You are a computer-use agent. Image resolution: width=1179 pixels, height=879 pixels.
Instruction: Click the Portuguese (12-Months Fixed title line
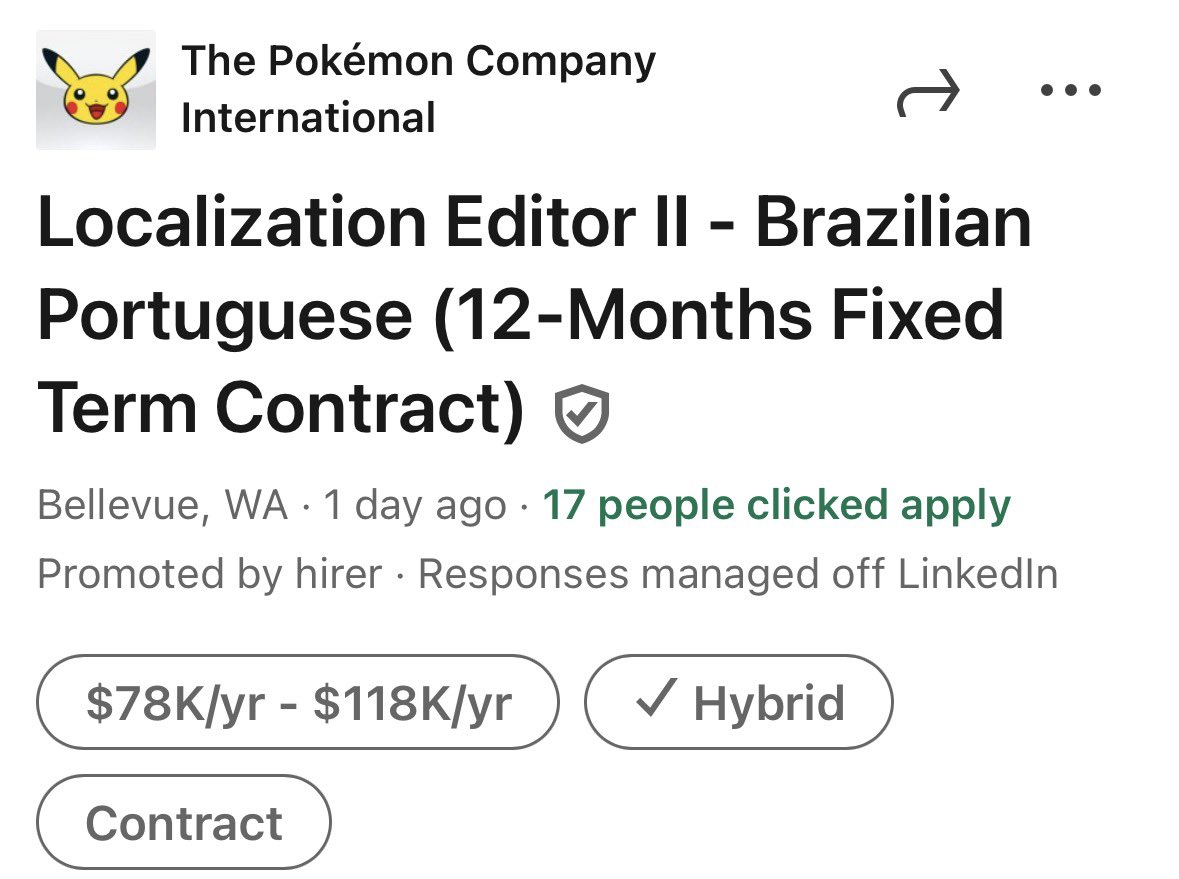coord(520,315)
